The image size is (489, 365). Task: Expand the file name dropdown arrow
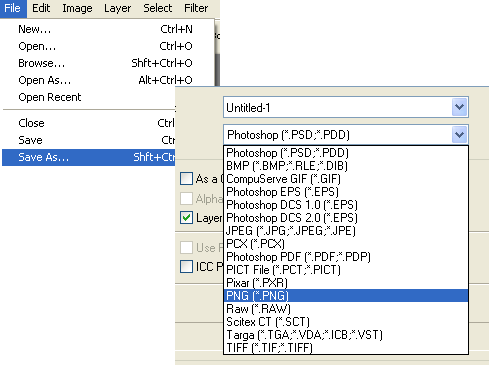pyautogui.click(x=459, y=107)
